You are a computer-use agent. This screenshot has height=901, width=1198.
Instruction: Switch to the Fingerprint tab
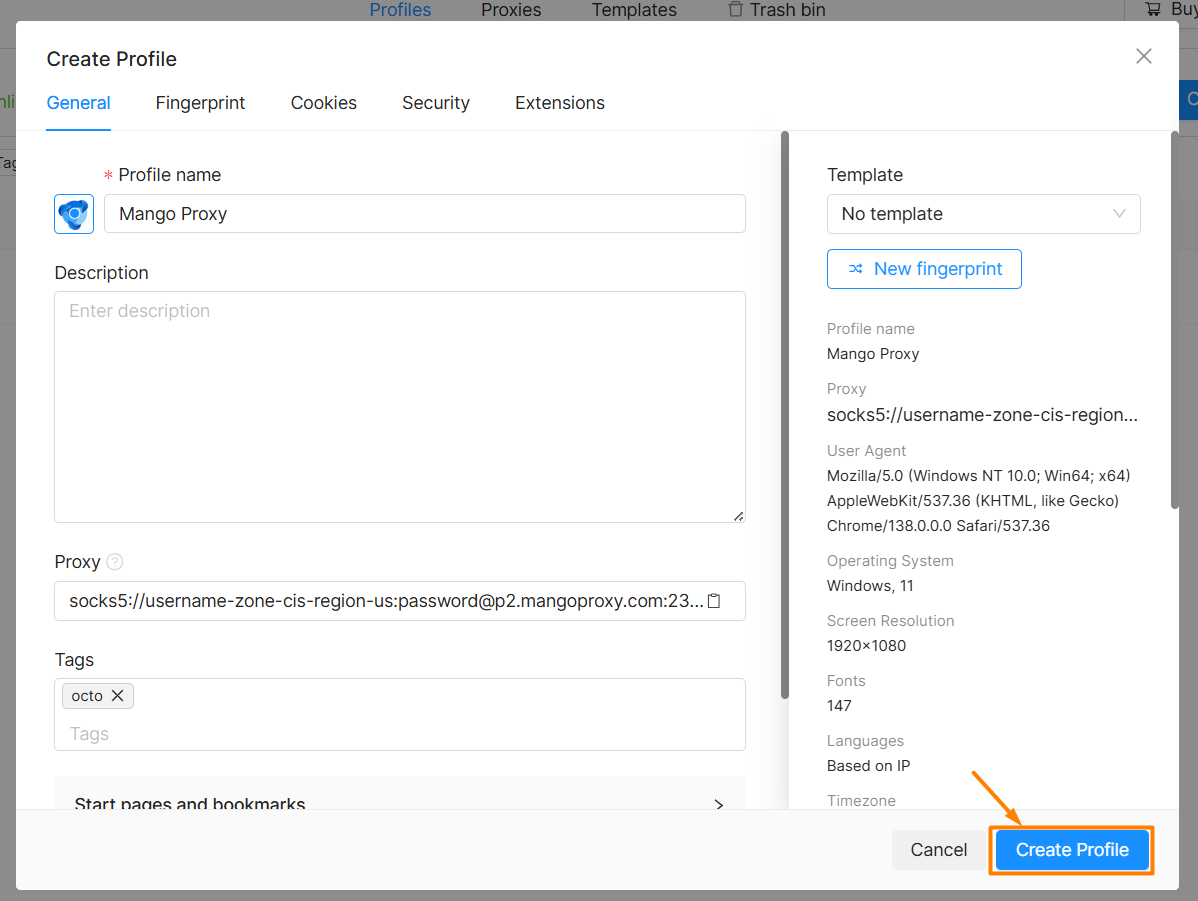[200, 103]
